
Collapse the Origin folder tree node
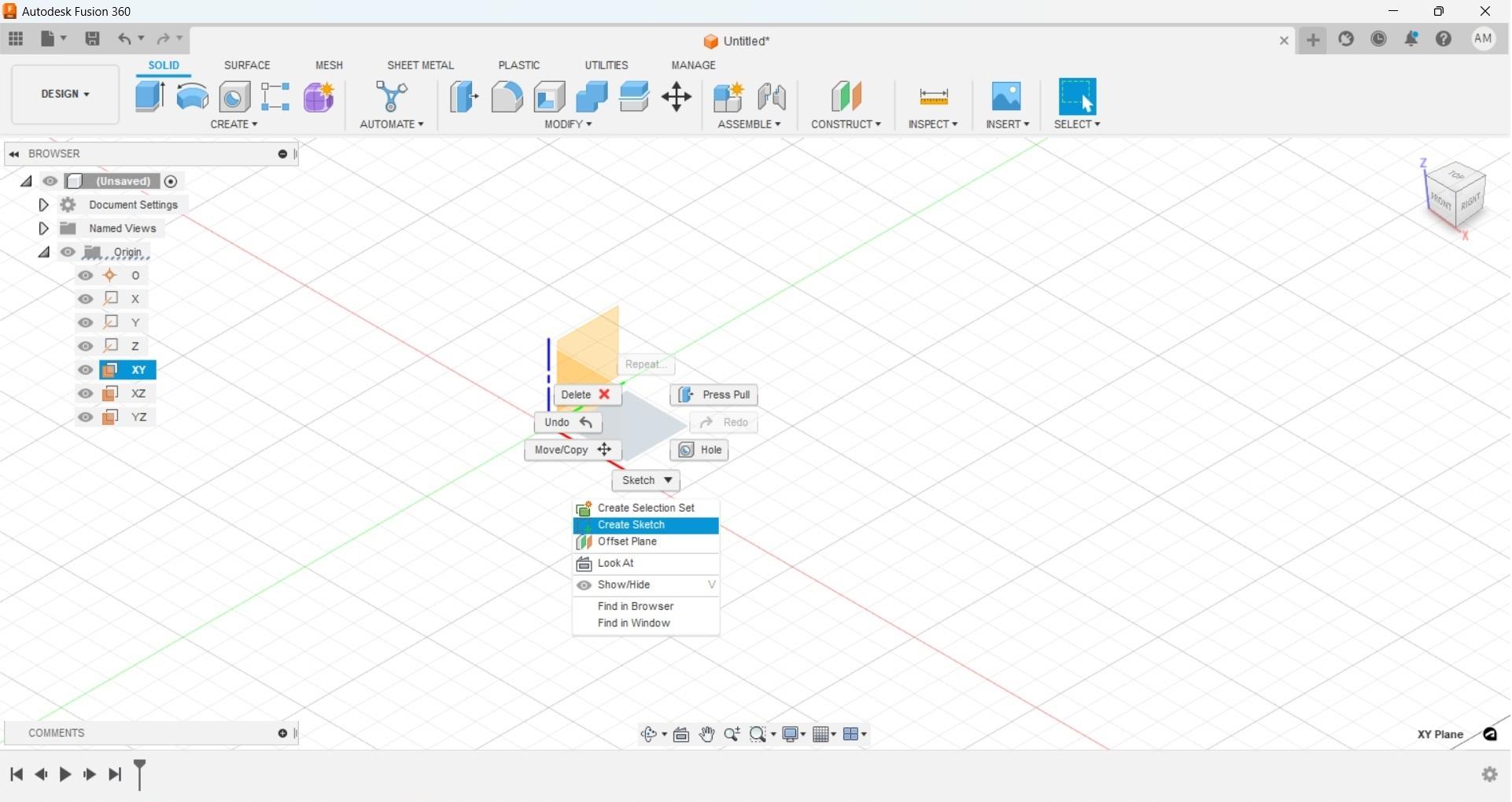(44, 253)
